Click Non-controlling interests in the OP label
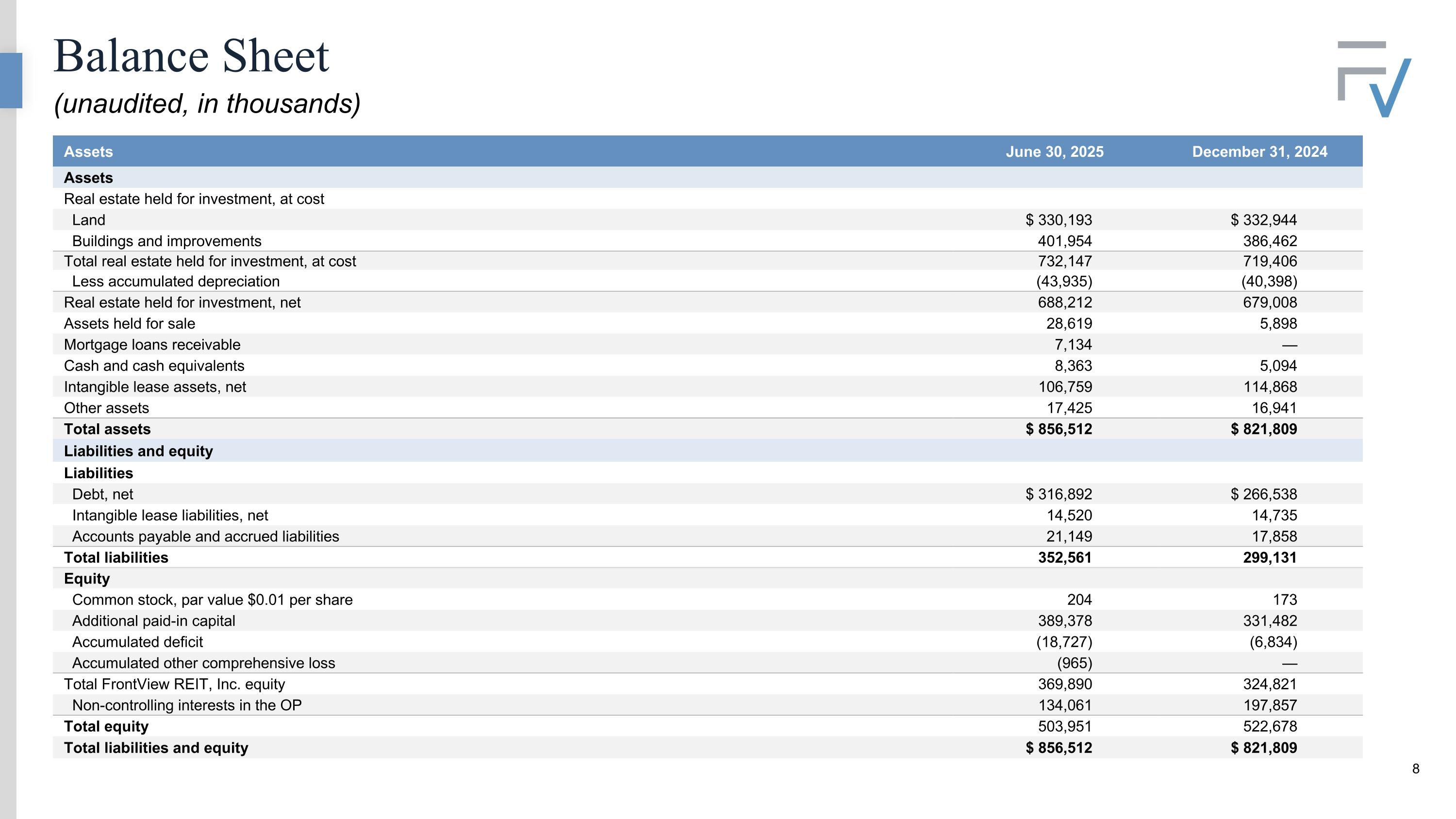 tap(186, 705)
